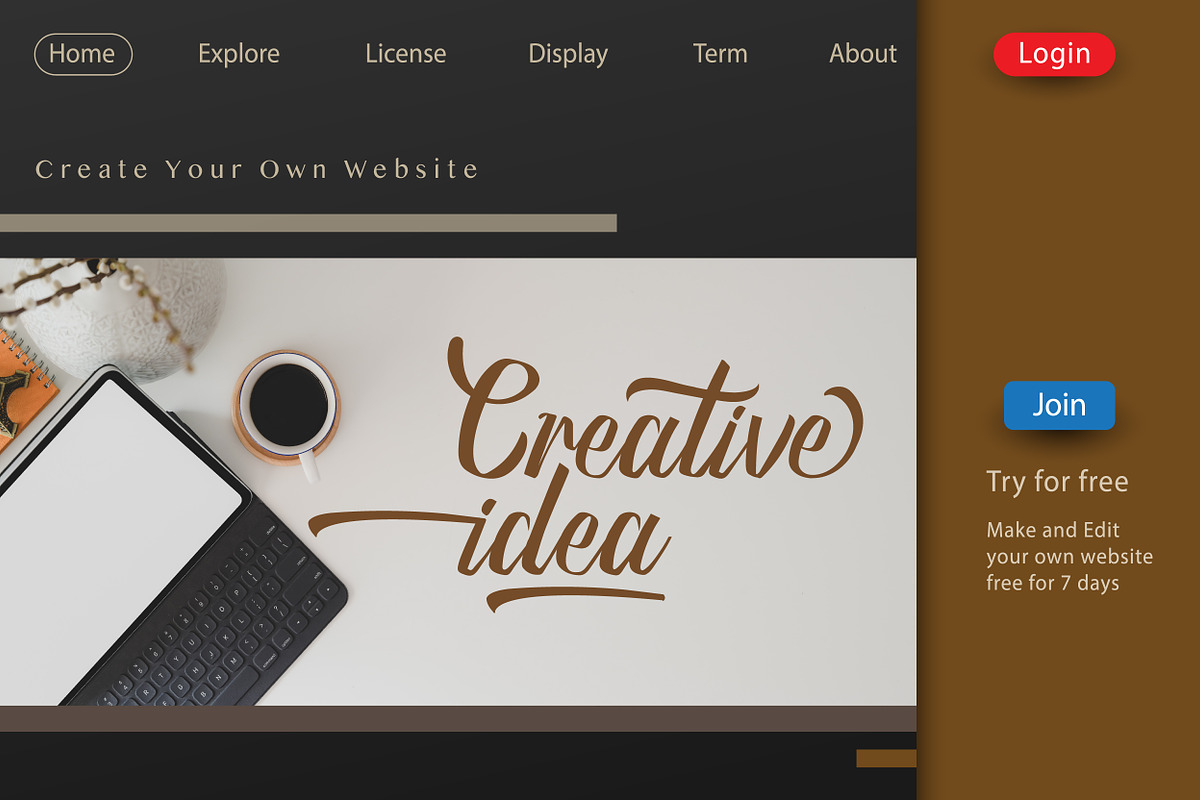Go to the Explore page

239,54
